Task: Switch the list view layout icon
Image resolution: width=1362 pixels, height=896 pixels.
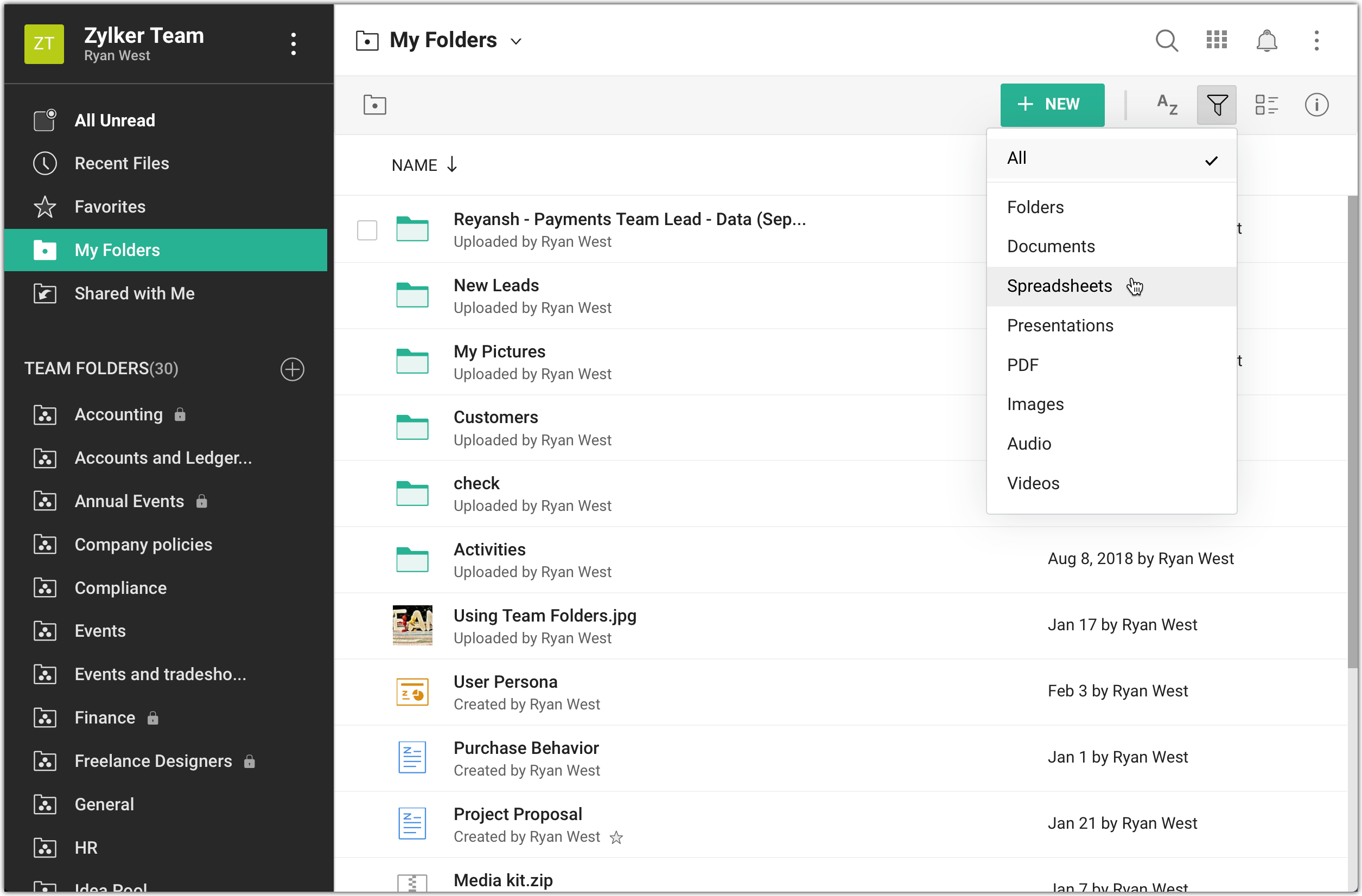Action: click(x=1266, y=105)
